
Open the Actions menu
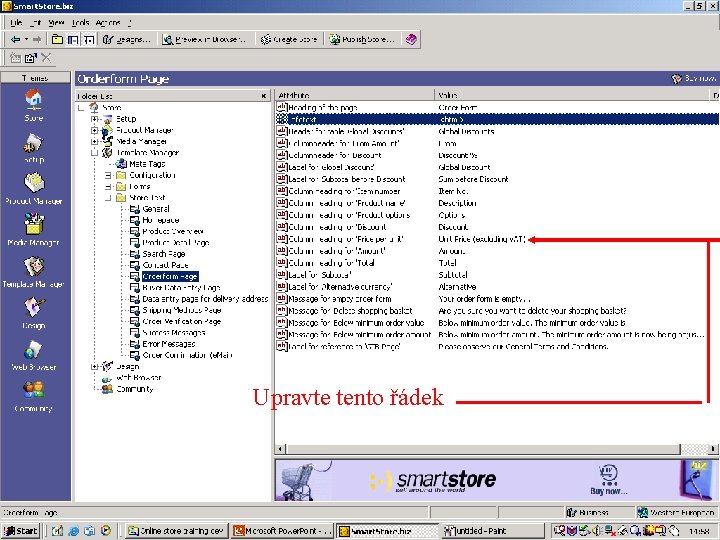[x=108, y=22]
